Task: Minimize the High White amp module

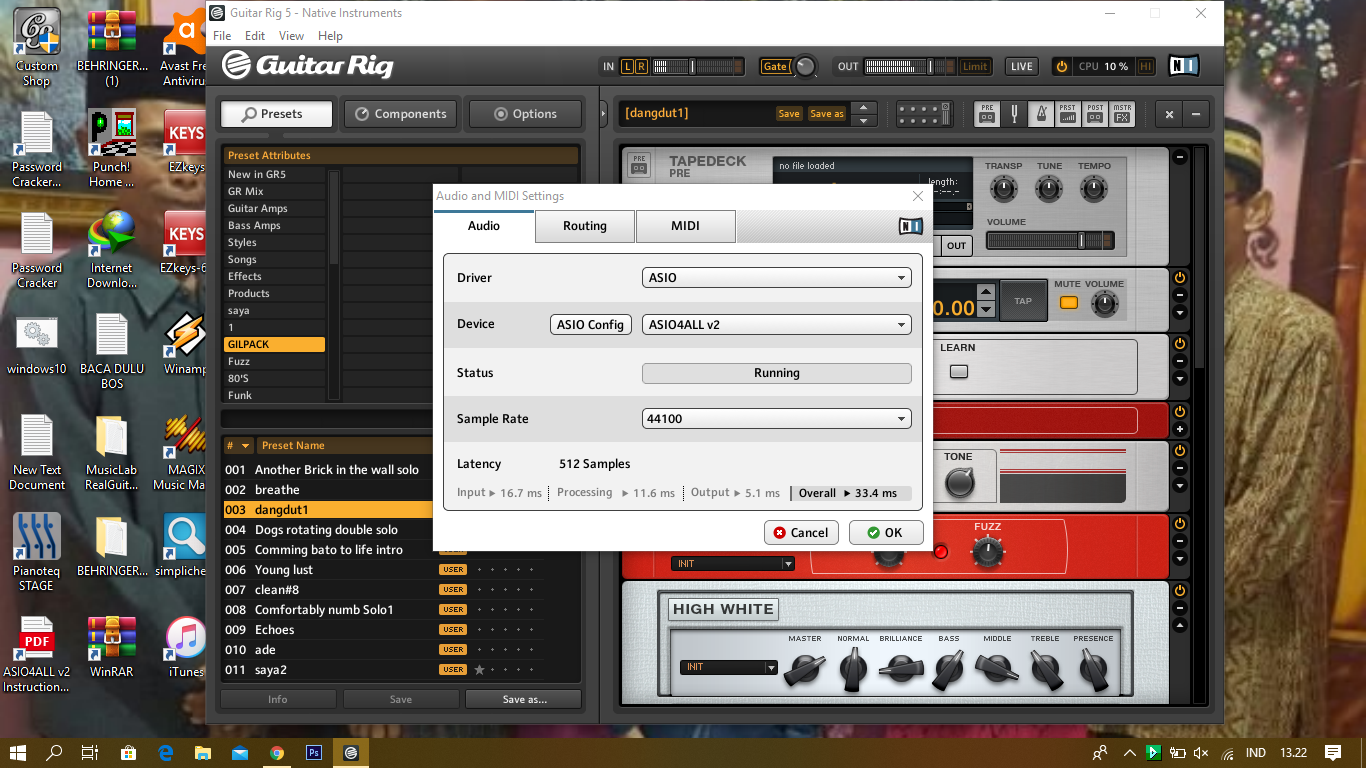Action: [1179, 609]
